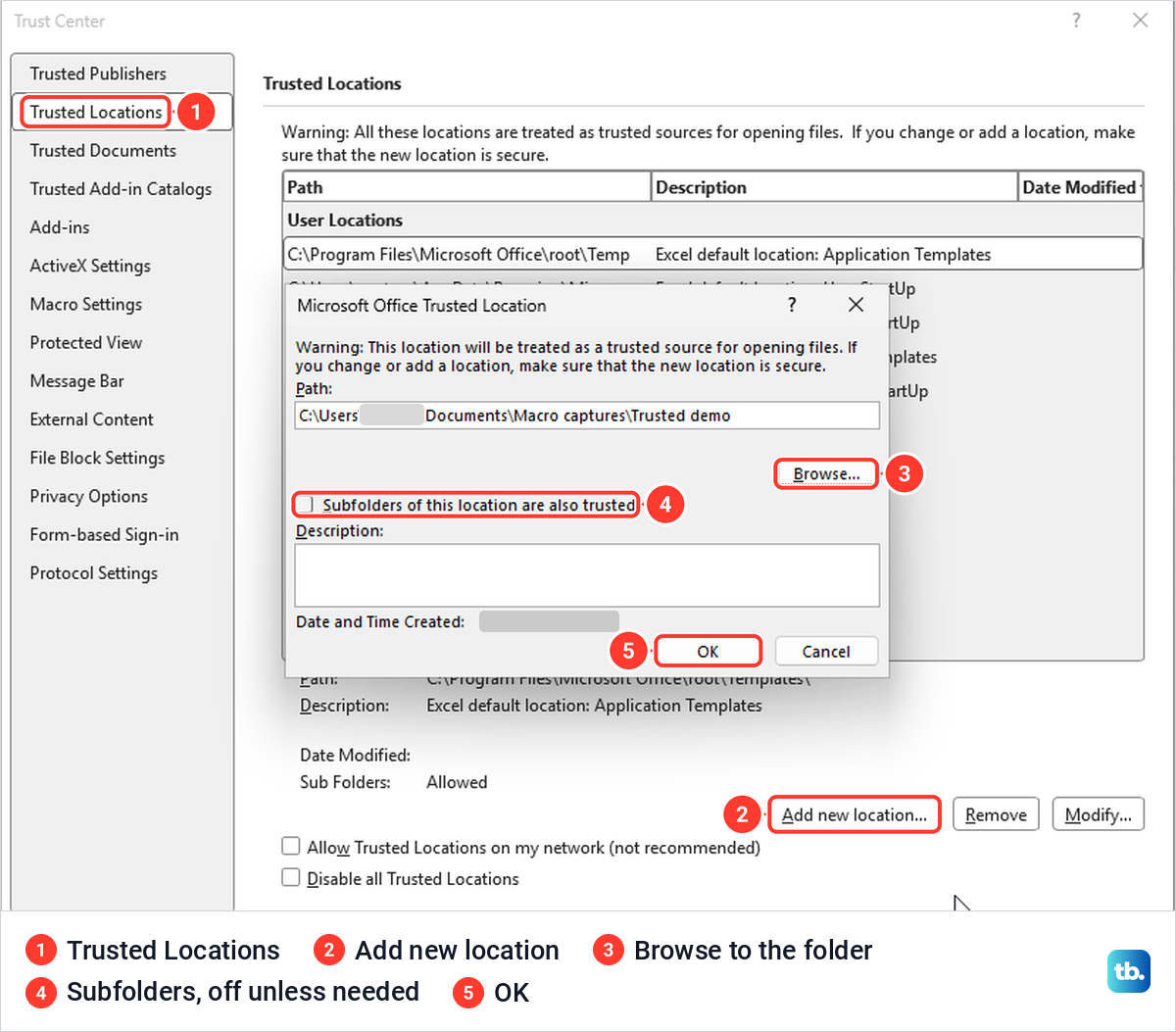Click the Modify... button
Viewport: 1176px width, 1032px height.
pyautogui.click(x=1098, y=814)
